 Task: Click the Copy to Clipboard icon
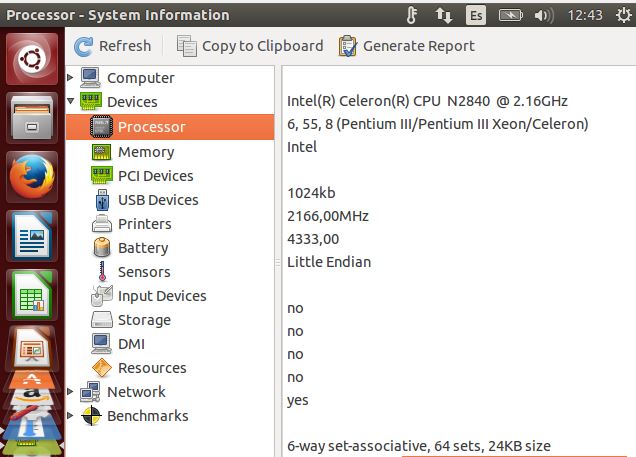tap(186, 46)
